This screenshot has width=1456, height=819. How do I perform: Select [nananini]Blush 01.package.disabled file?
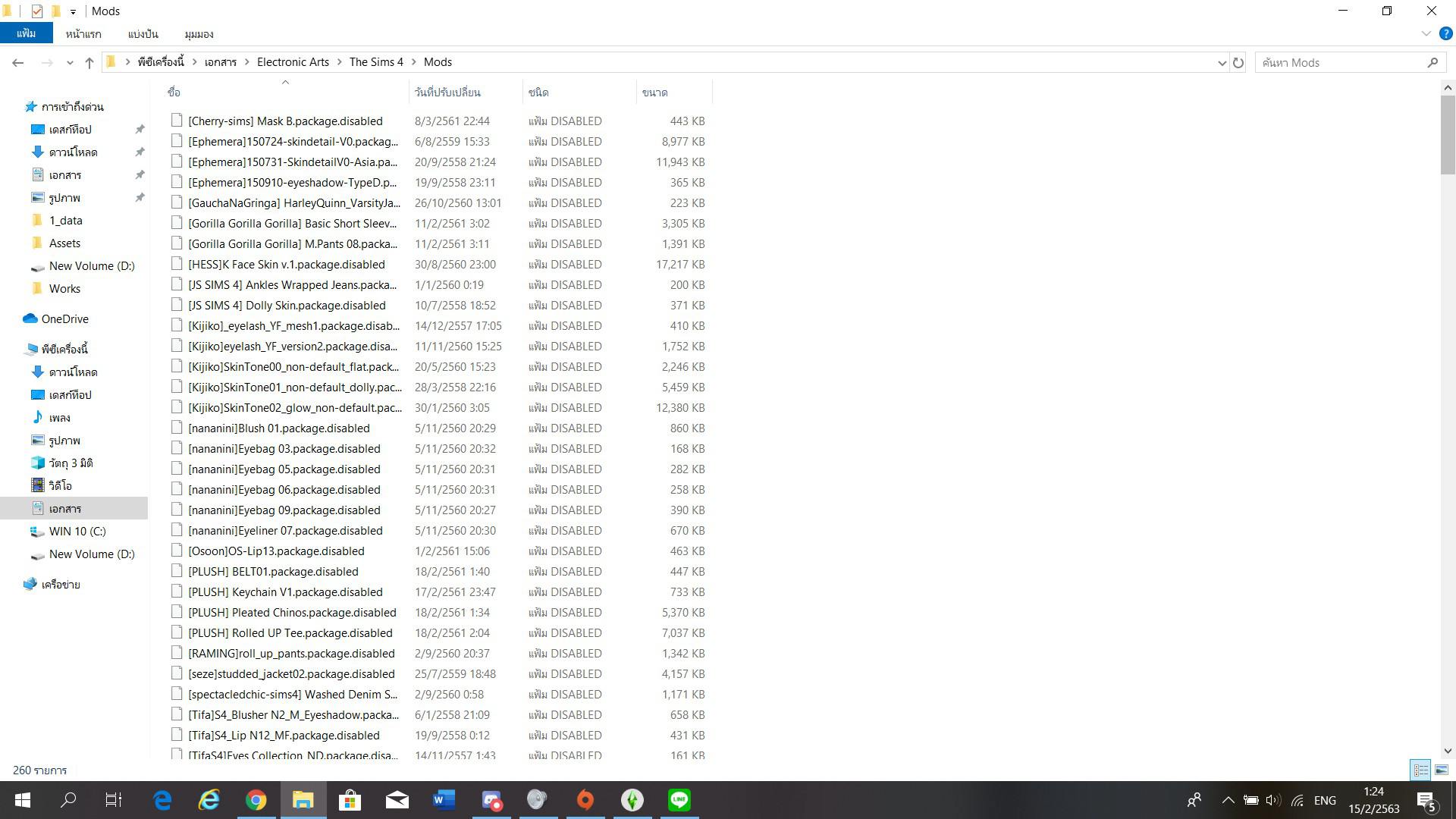coord(278,428)
